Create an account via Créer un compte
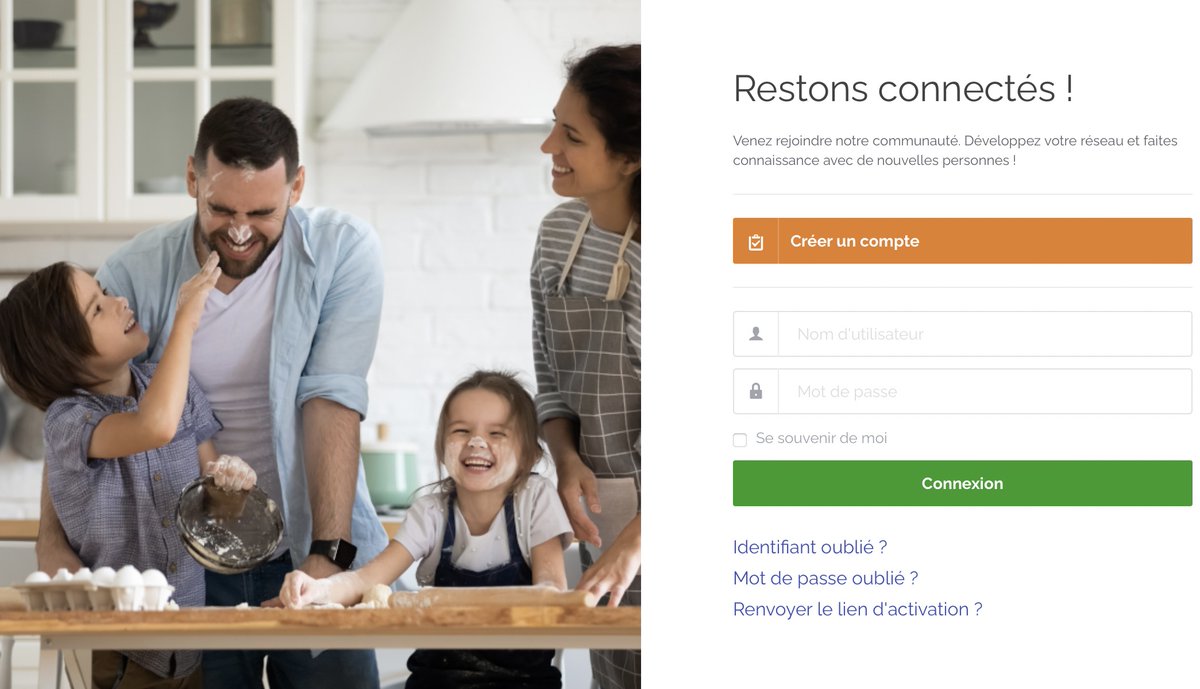Screen dimensions: 1200x689 click(962, 241)
